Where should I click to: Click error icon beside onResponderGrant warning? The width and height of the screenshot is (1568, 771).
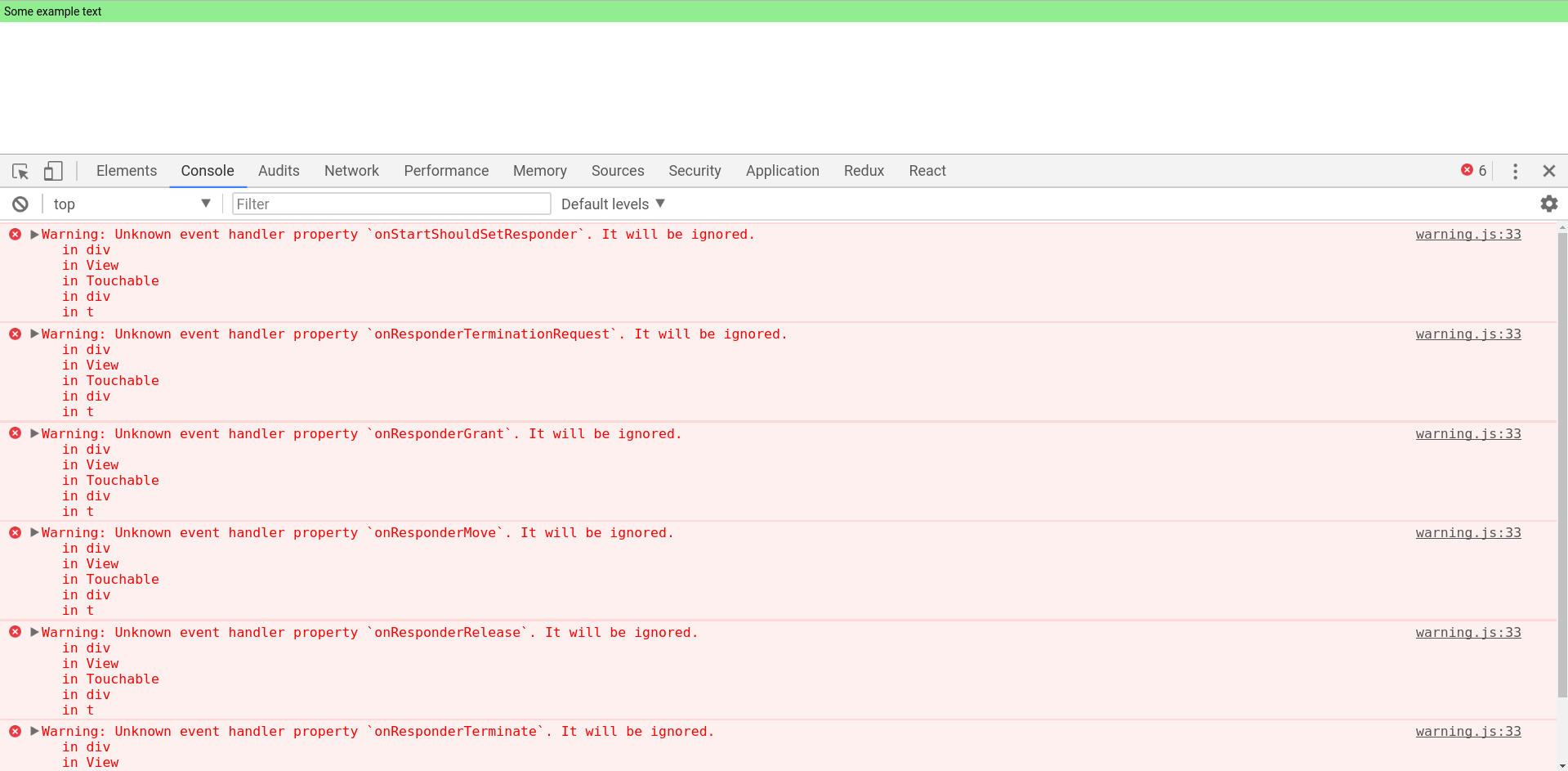point(16,433)
